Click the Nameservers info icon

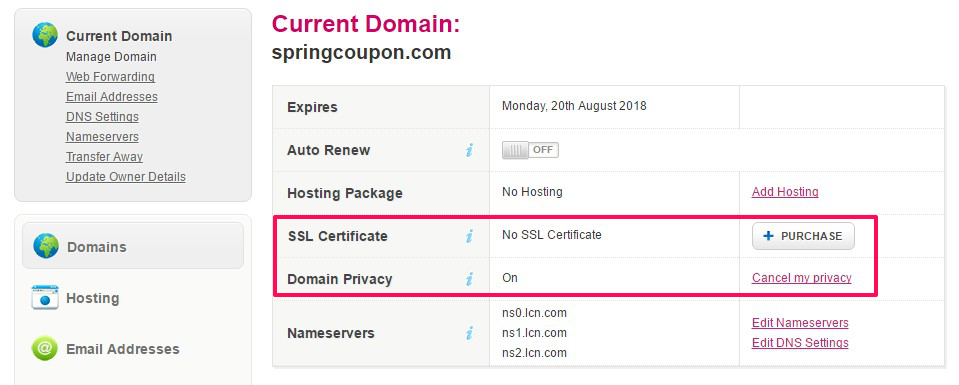tap(469, 333)
